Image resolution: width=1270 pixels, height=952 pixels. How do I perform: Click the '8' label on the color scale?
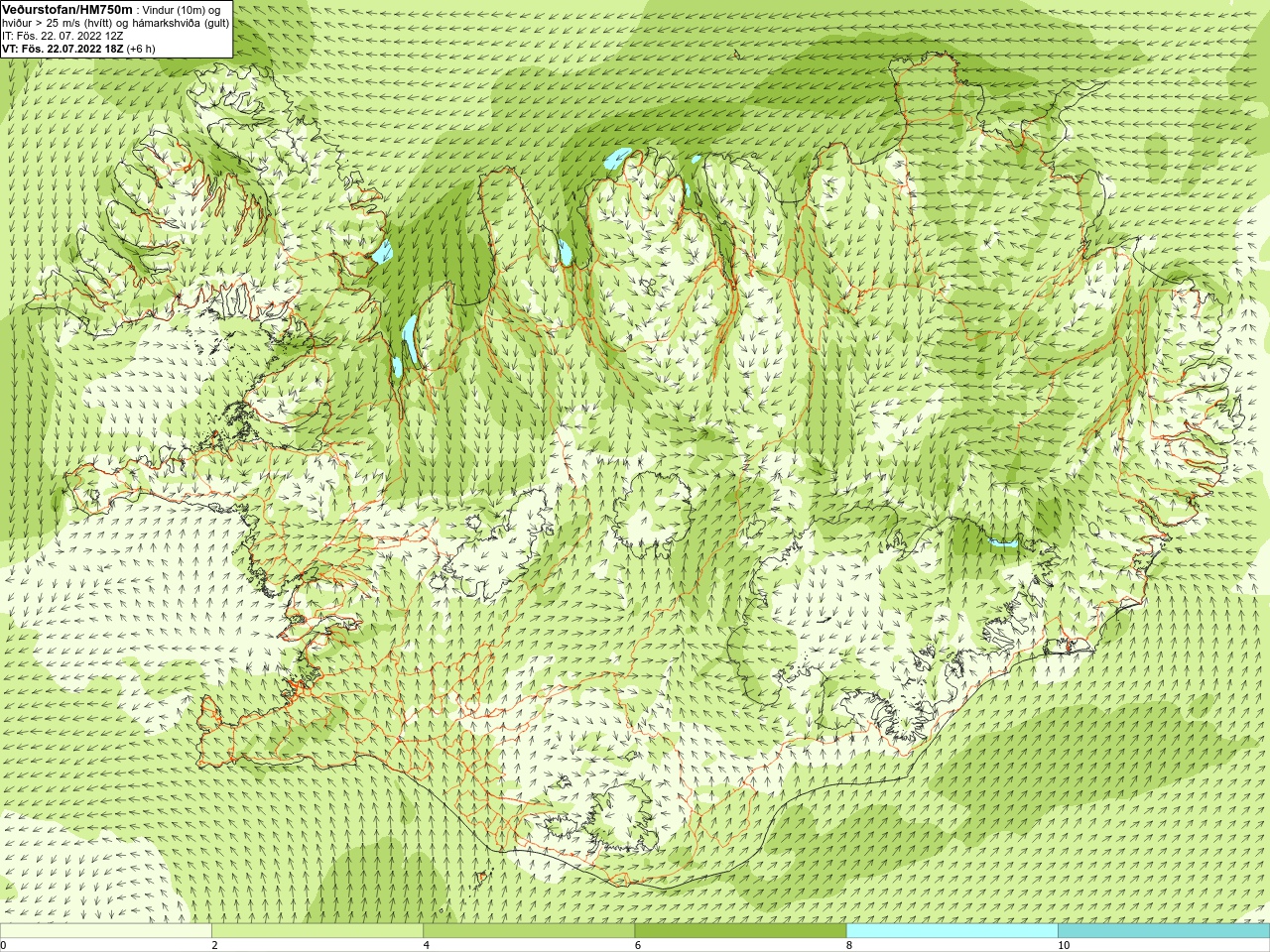pyautogui.click(x=849, y=946)
